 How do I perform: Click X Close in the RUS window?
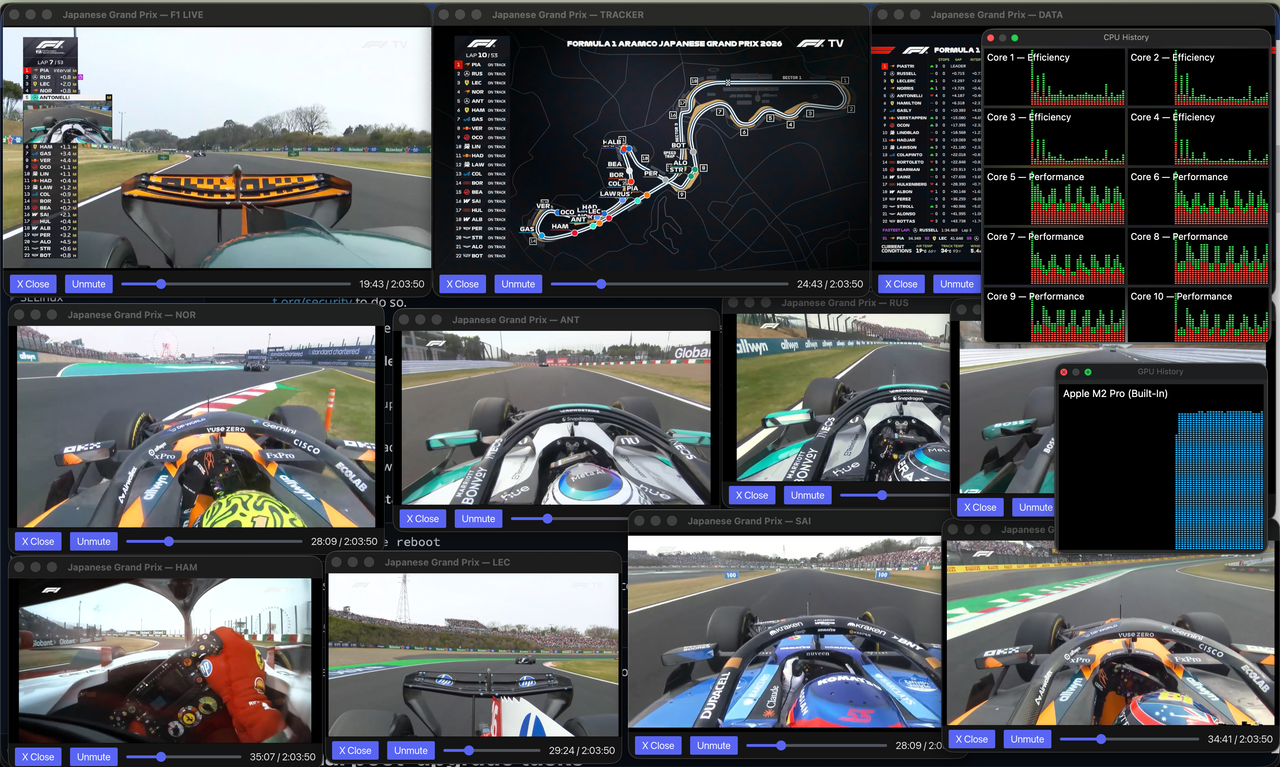752,494
